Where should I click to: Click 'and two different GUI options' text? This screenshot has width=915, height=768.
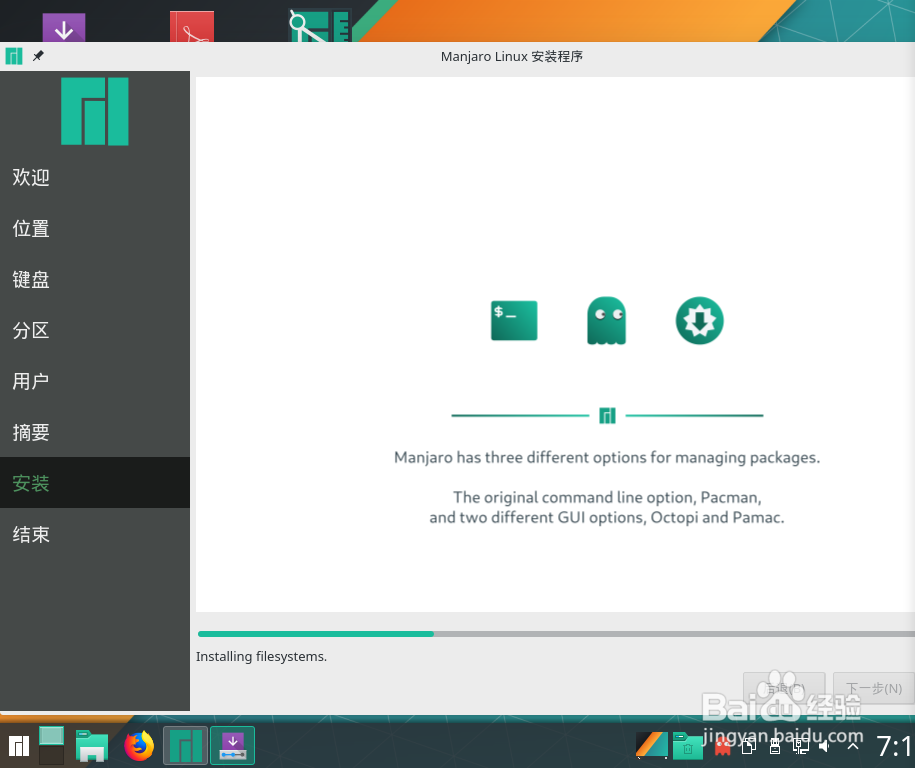tap(607, 518)
